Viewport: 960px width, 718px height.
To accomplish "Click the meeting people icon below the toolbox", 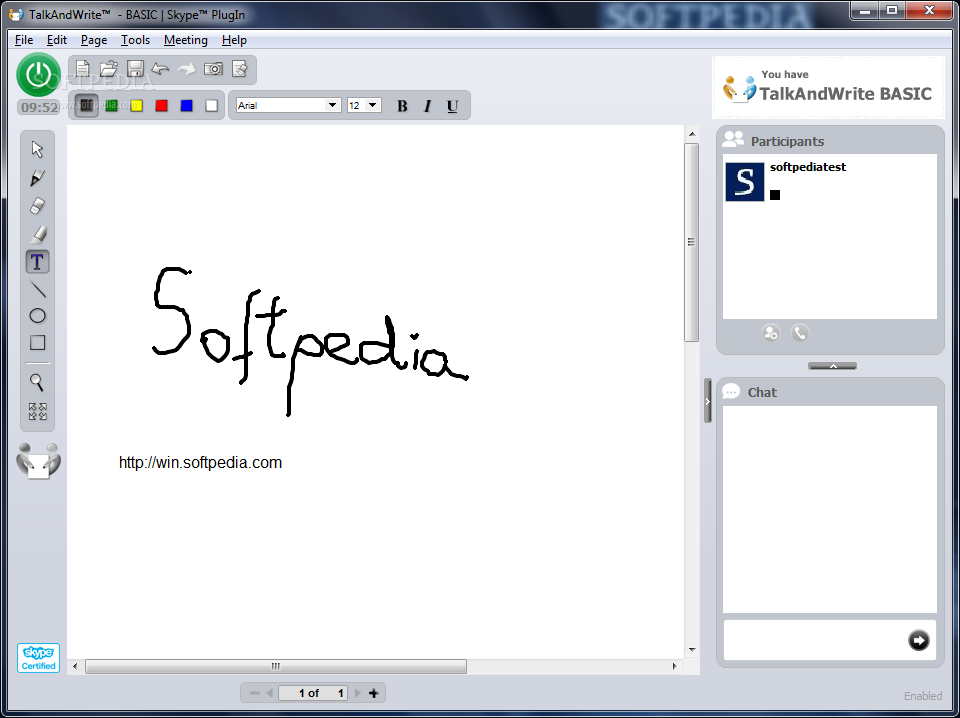I will coord(39,461).
